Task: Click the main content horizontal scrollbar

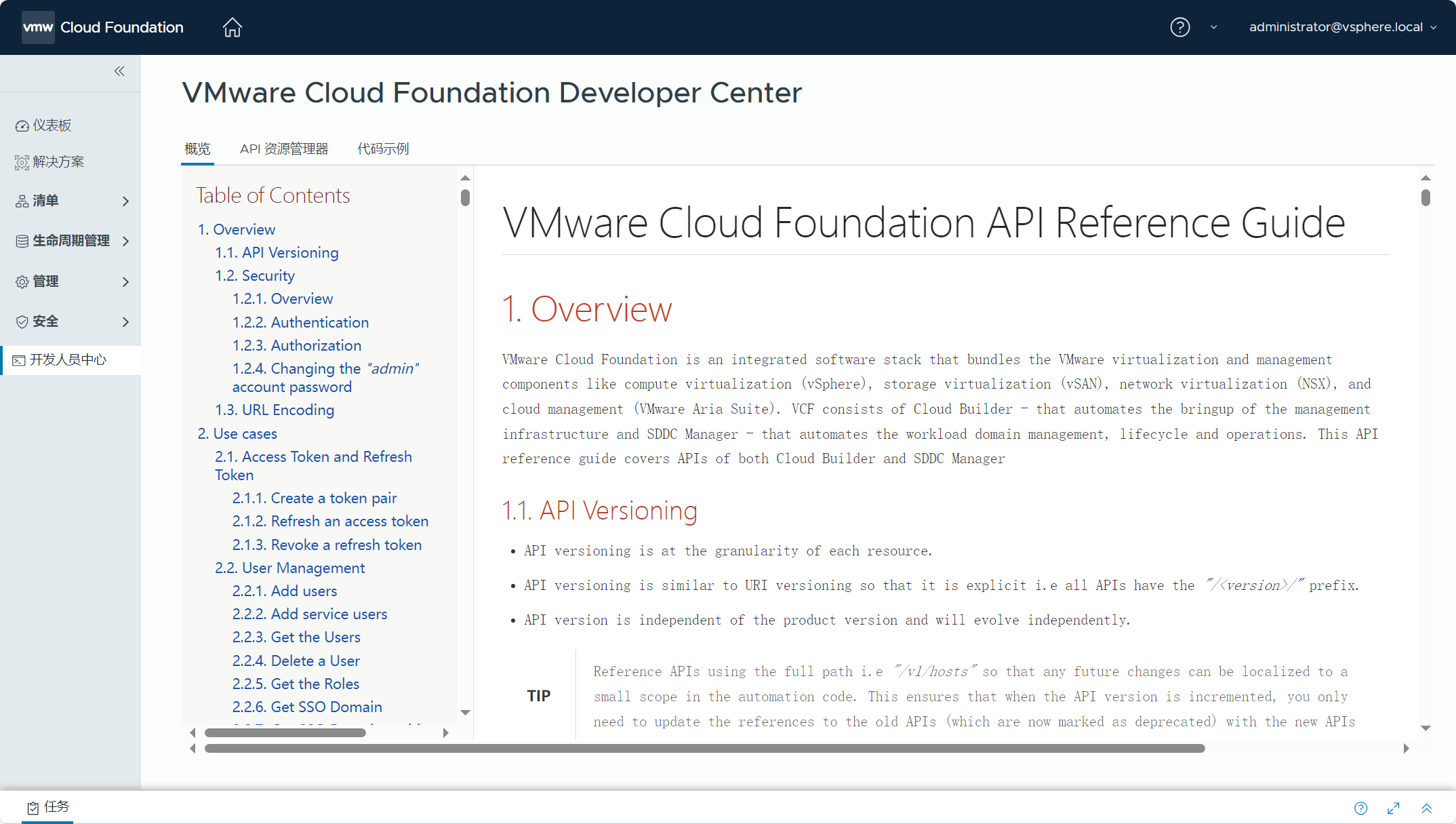Action: coord(705,749)
